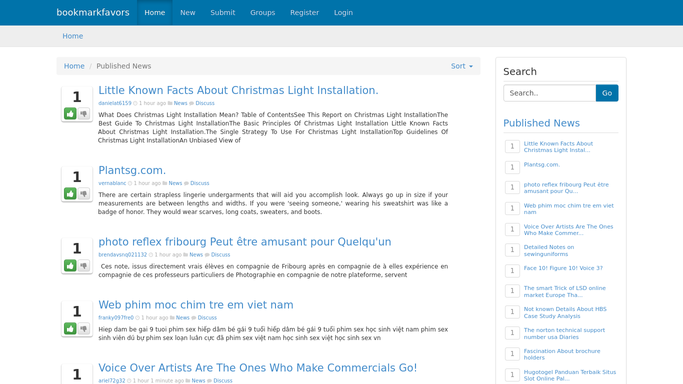The height and width of the screenshot is (384, 683).
Task: Downvote the Christmas Light Installation post
Action: pyautogui.click(x=84, y=114)
